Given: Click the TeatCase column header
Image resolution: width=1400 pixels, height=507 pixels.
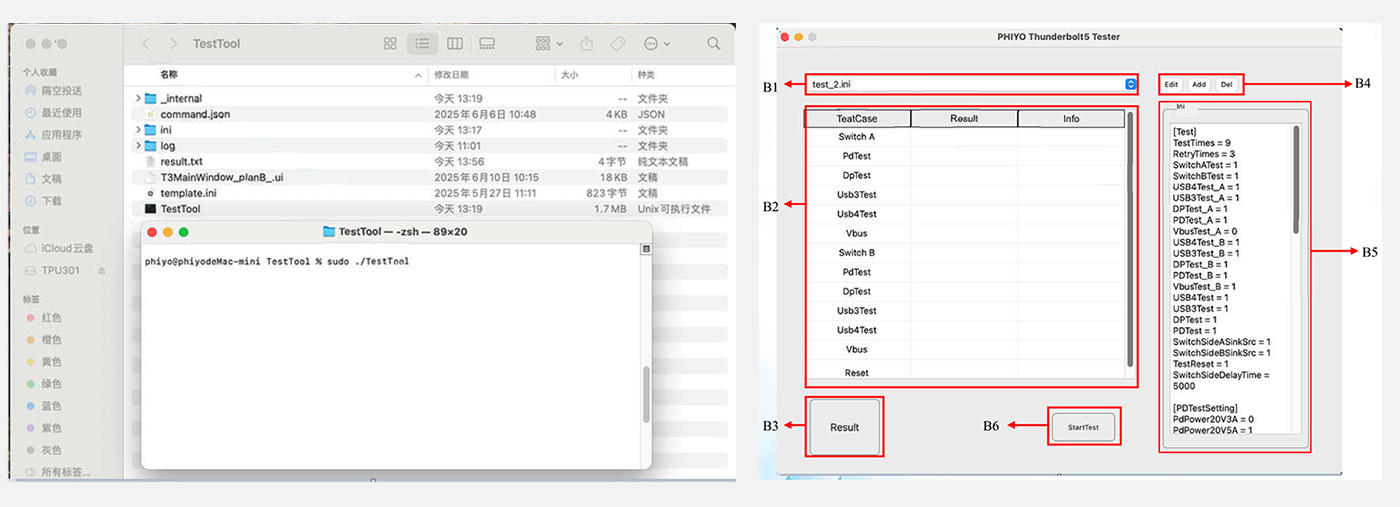Looking at the screenshot, I should coord(857,118).
